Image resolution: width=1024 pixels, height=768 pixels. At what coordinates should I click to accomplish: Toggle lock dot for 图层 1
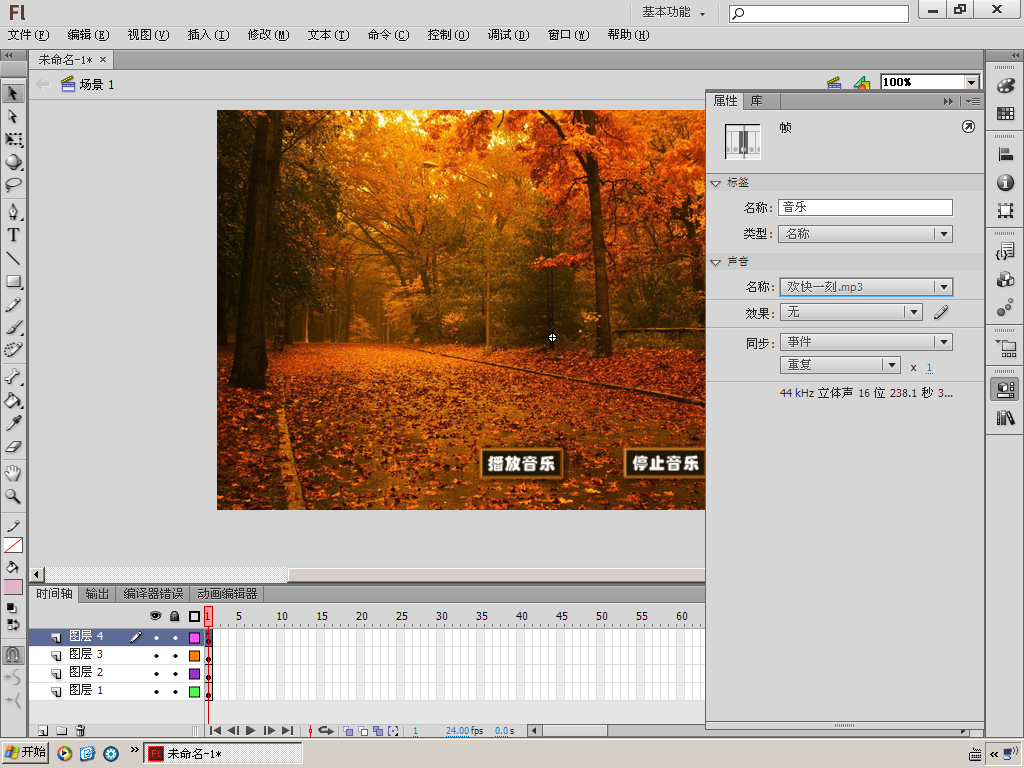pyautogui.click(x=175, y=692)
